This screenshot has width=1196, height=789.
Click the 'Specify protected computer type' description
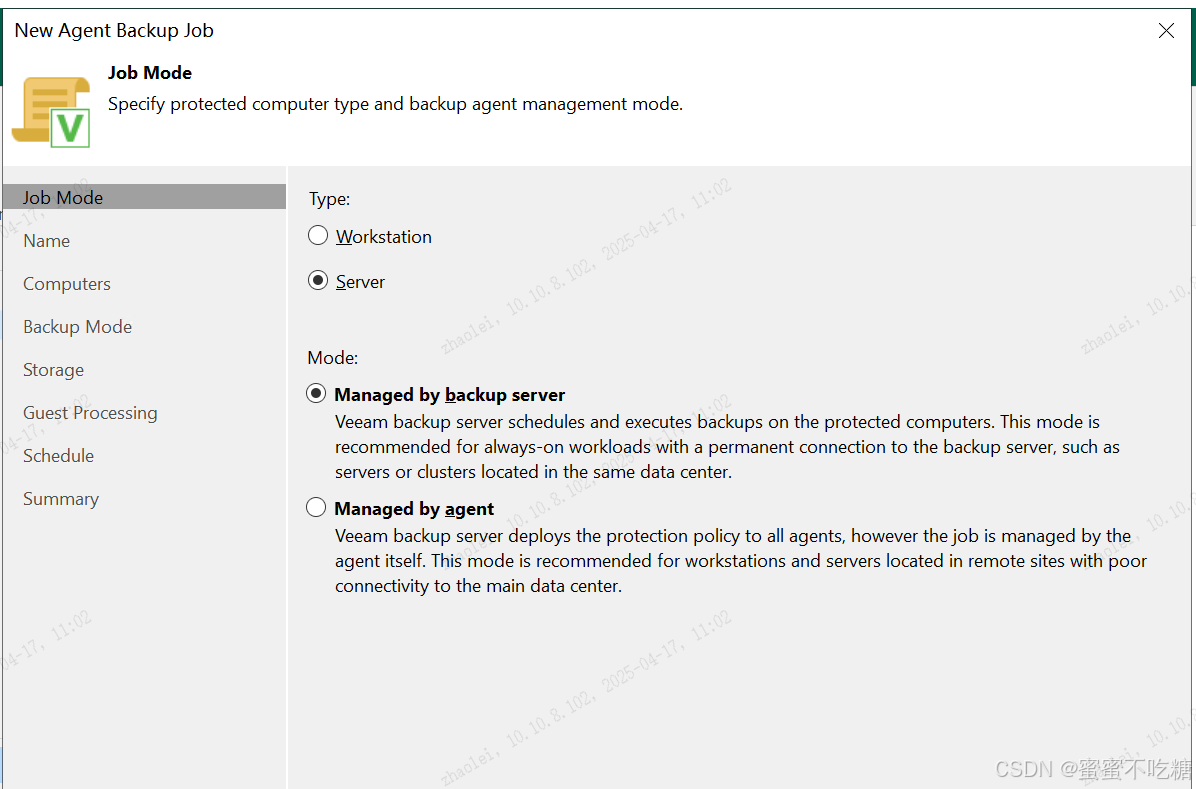[x=395, y=104]
